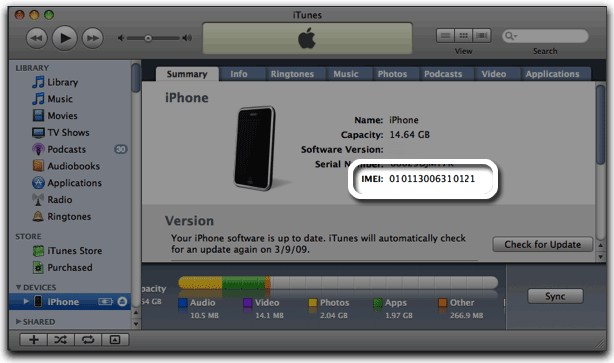Collapse the Devices section
614x363 pixels.
(18, 287)
